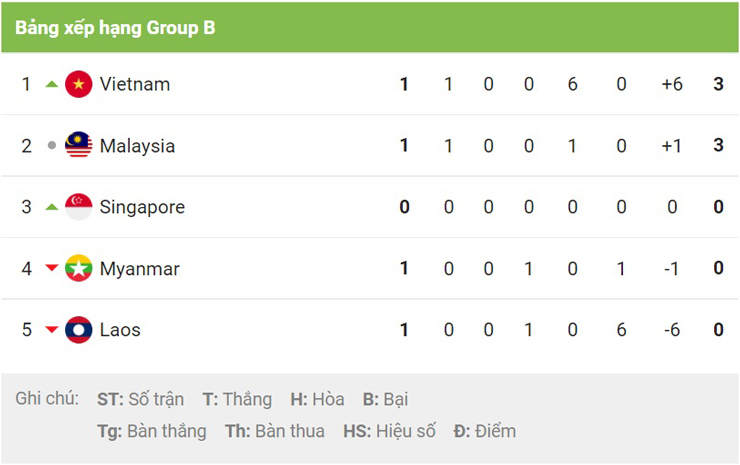This screenshot has height=465, width=740.
Task: Click Laos's red down-arrow rank indicator
Action: point(52,330)
